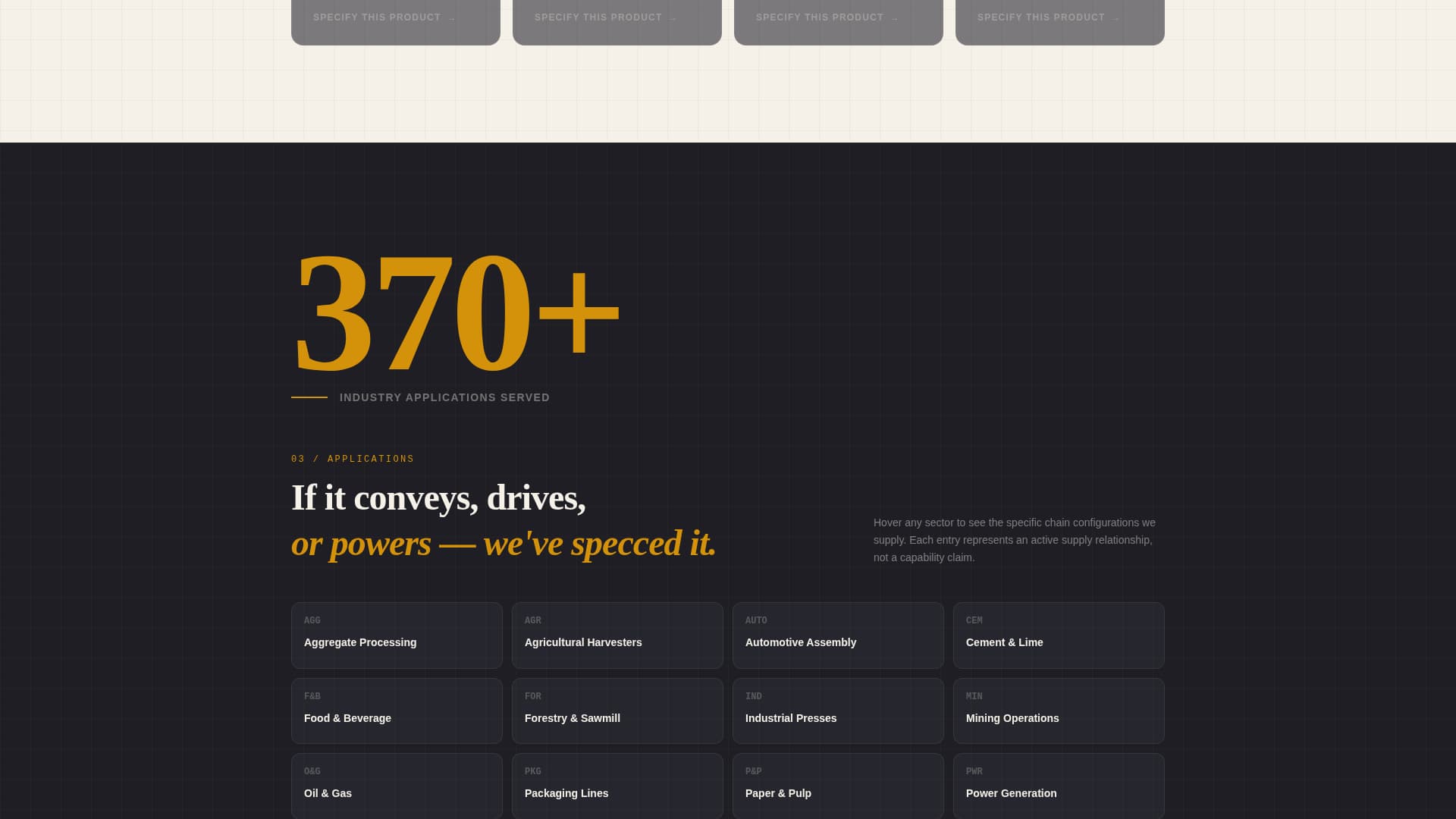1456x819 pixels.
Task: Select the Power Generation card
Action: click(1058, 786)
